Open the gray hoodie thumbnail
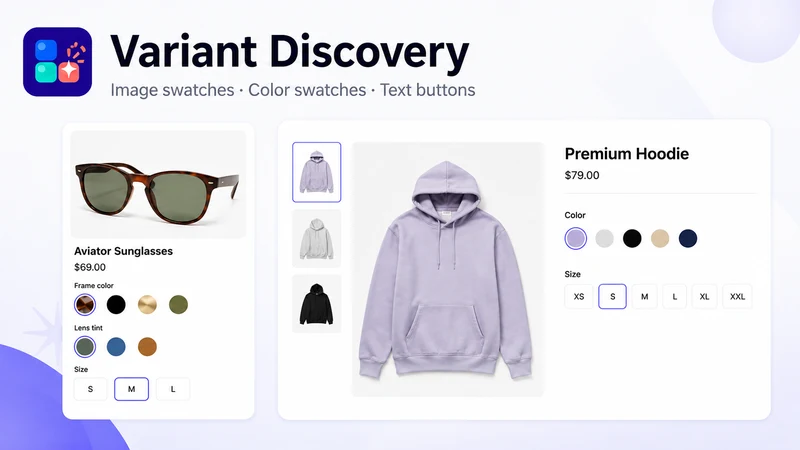800x450 pixels. tap(317, 238)
